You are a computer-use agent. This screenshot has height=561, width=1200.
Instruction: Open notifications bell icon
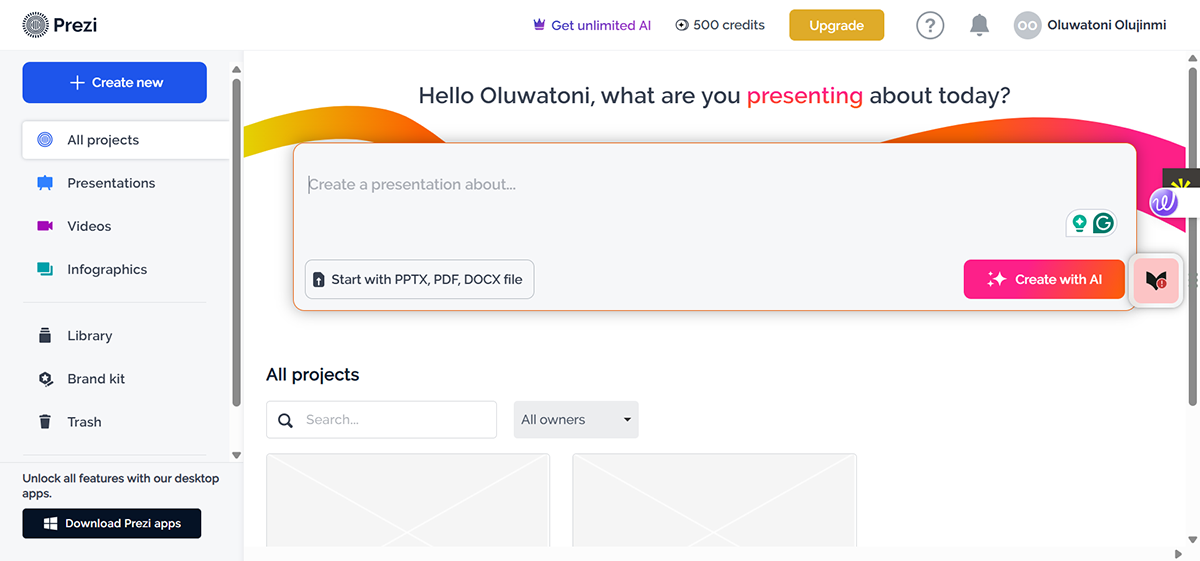click(x=980, y=26)
